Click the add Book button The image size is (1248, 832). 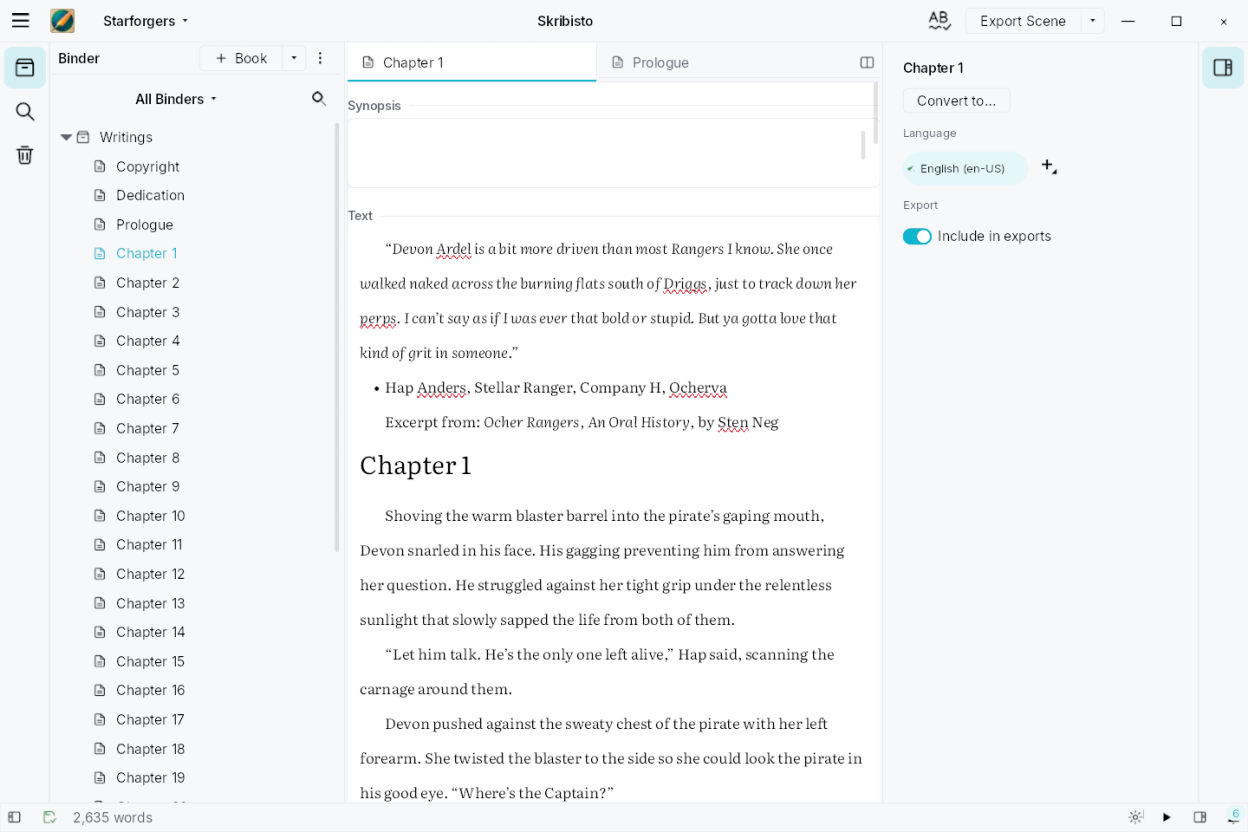(x=241, y=58)
